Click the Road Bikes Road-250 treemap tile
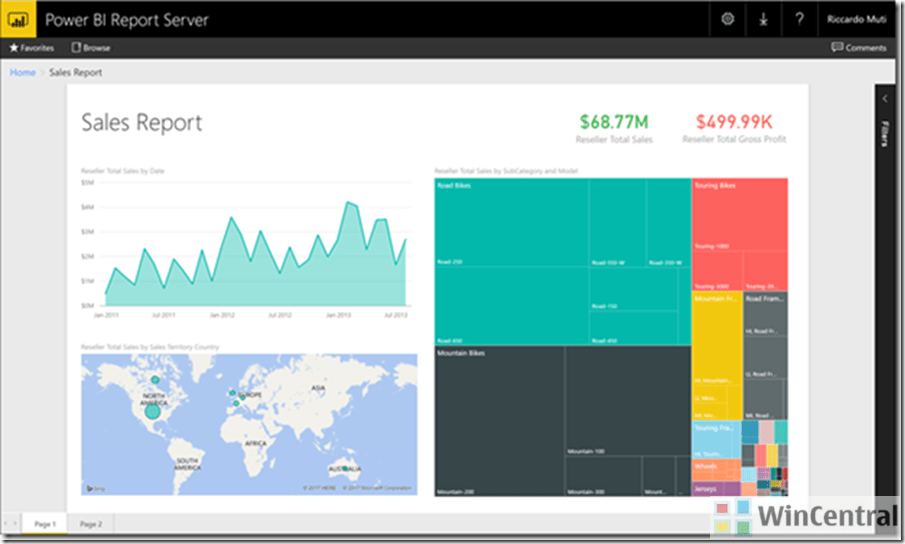 pos(511,223)
